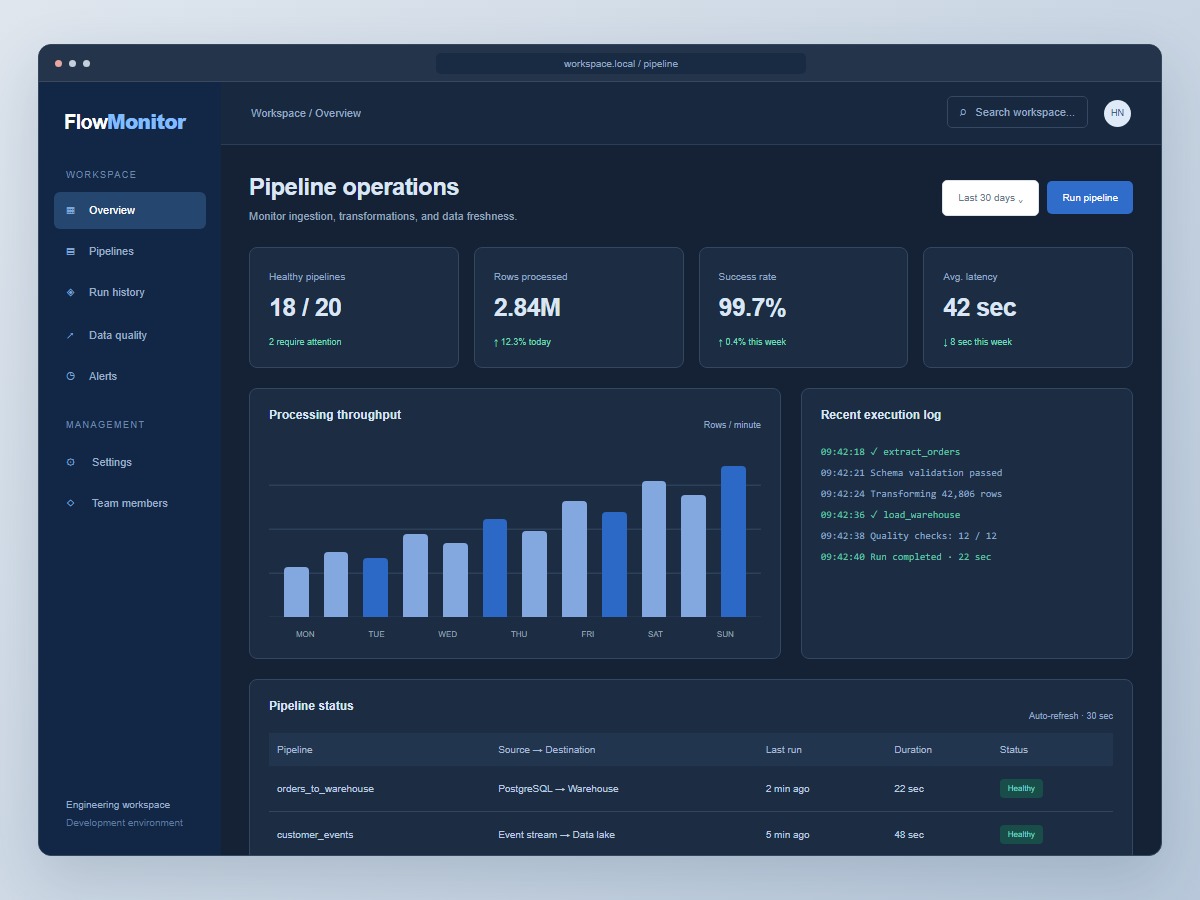1200x900 pixels.
Task: Open the Overview menu item
Action: pos(130,211)
